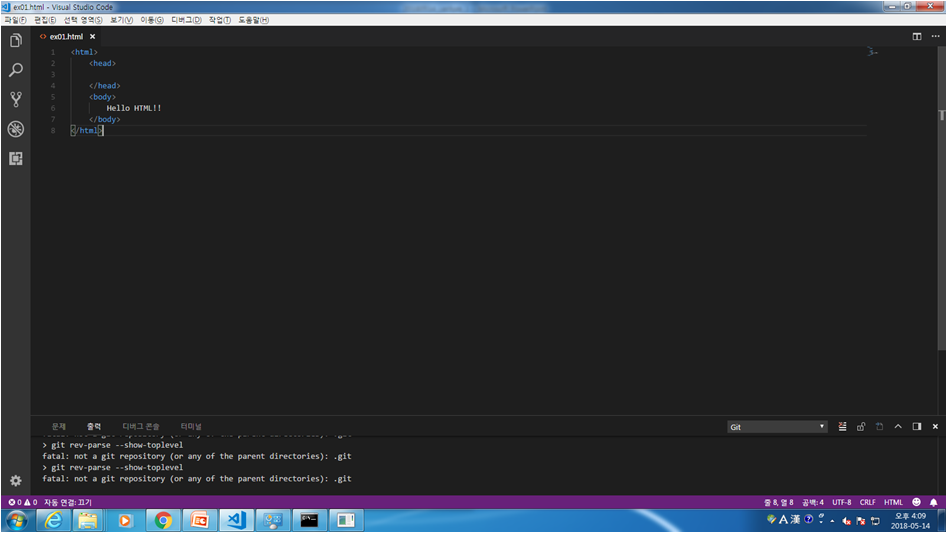This screenshot has height=533, width=947.
Task: Toggle output scroll lock
Action: (861, 426)
